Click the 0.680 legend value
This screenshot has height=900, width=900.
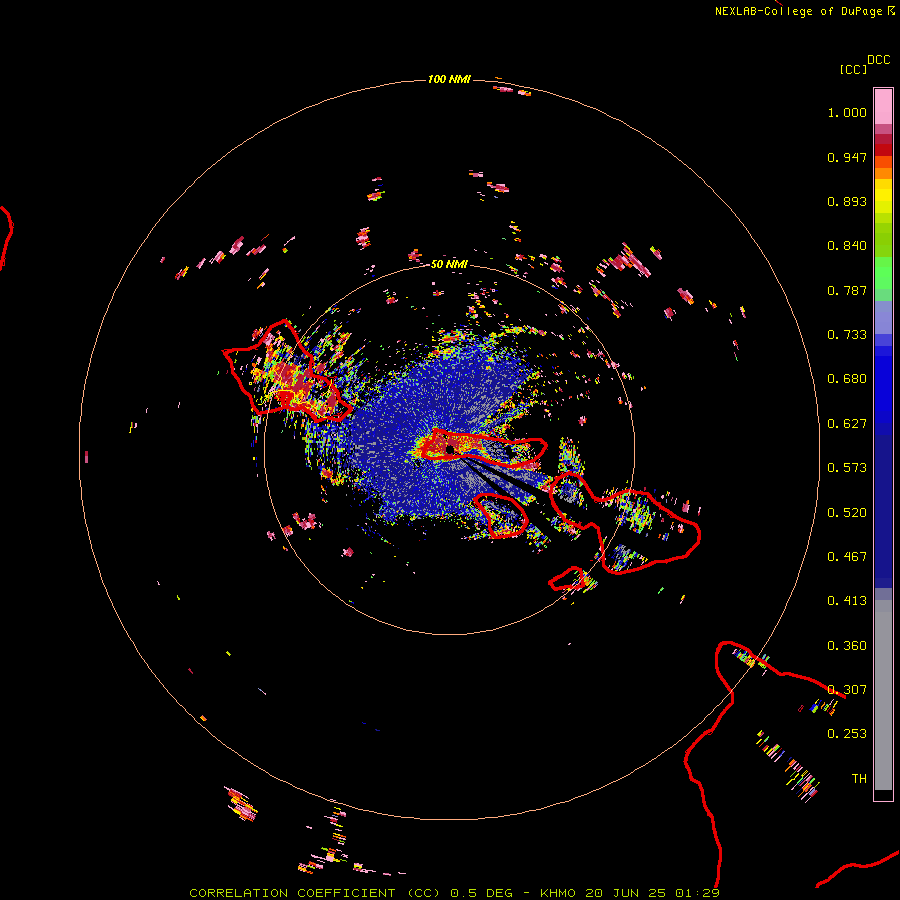tap(847, 379)
